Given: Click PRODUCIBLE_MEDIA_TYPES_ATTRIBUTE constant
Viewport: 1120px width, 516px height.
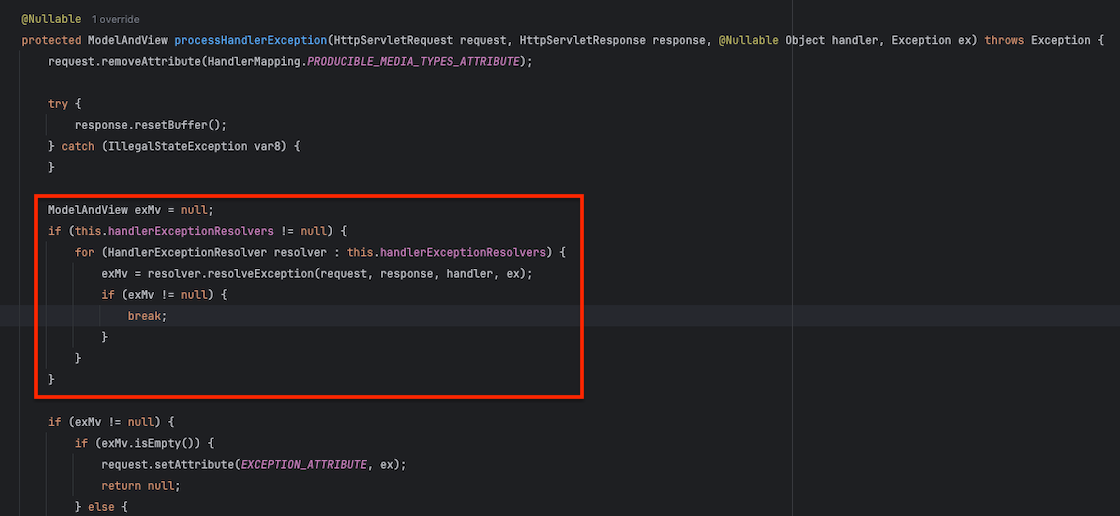Looking at the screenshot, I should coord(416,61).
